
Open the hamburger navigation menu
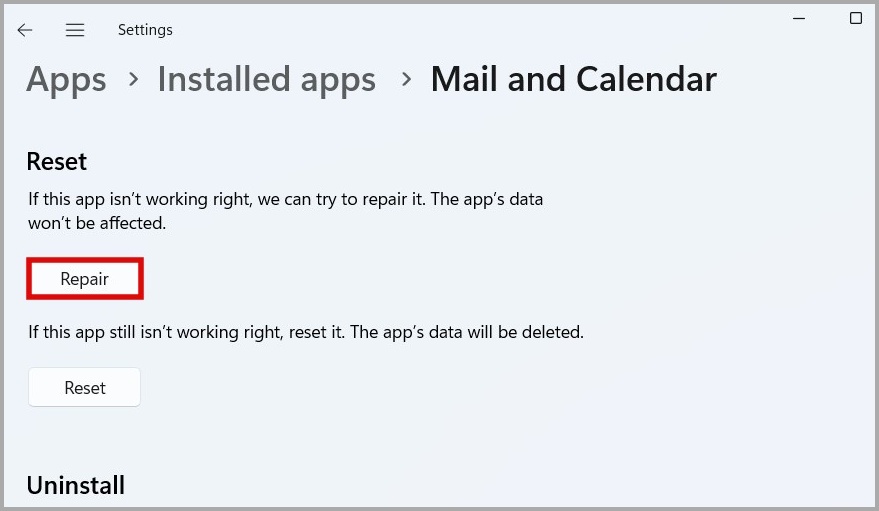point(75,30)
